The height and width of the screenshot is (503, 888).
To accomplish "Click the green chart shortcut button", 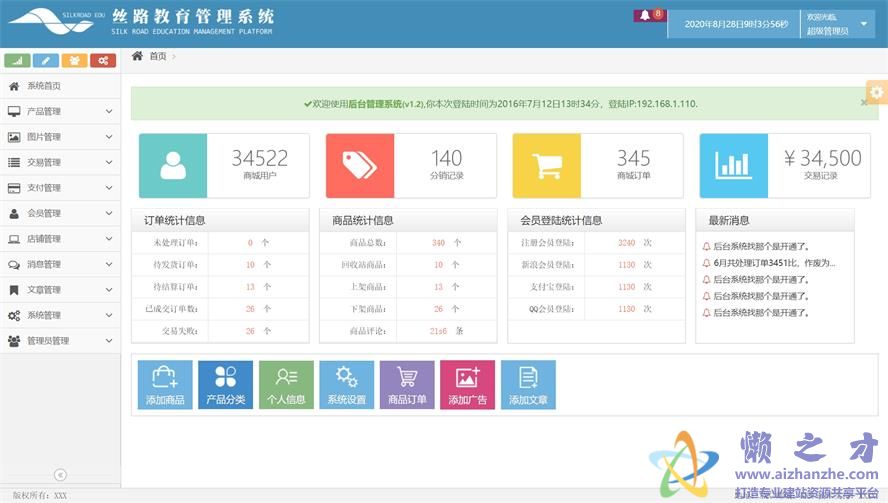I will (x=17, y=61).
